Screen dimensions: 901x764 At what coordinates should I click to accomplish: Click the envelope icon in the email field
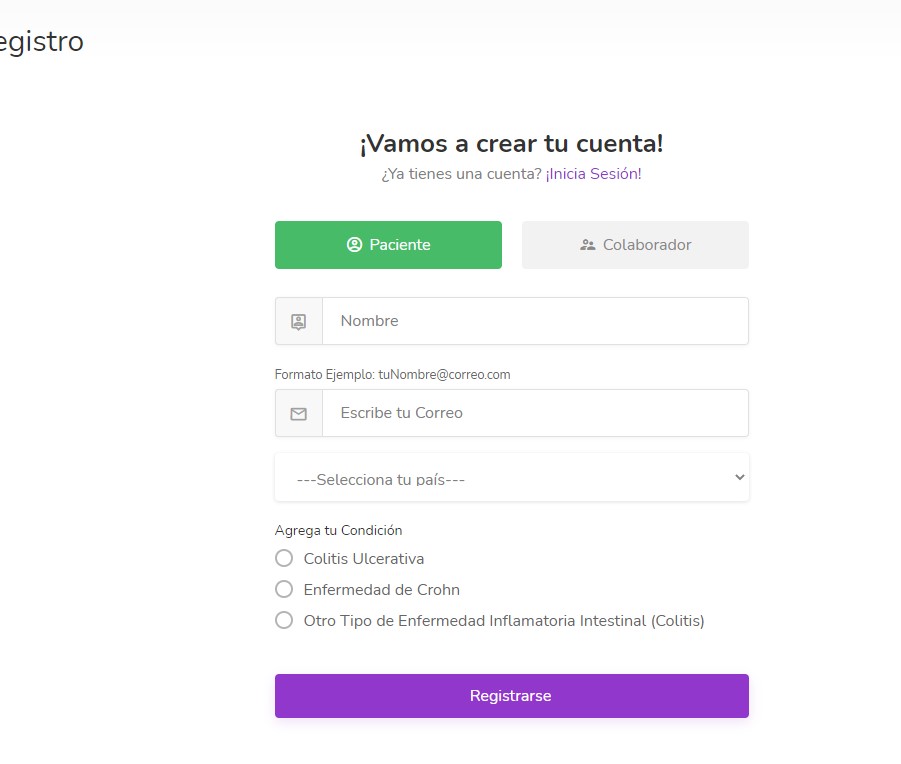(298, 412)
